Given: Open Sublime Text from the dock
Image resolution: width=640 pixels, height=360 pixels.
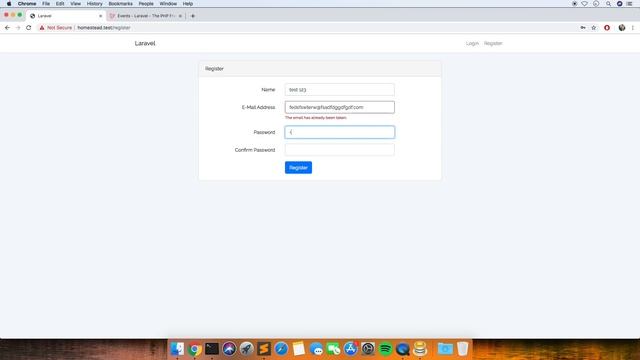Looking at the screenshot, I should click(x=264, y=349).
